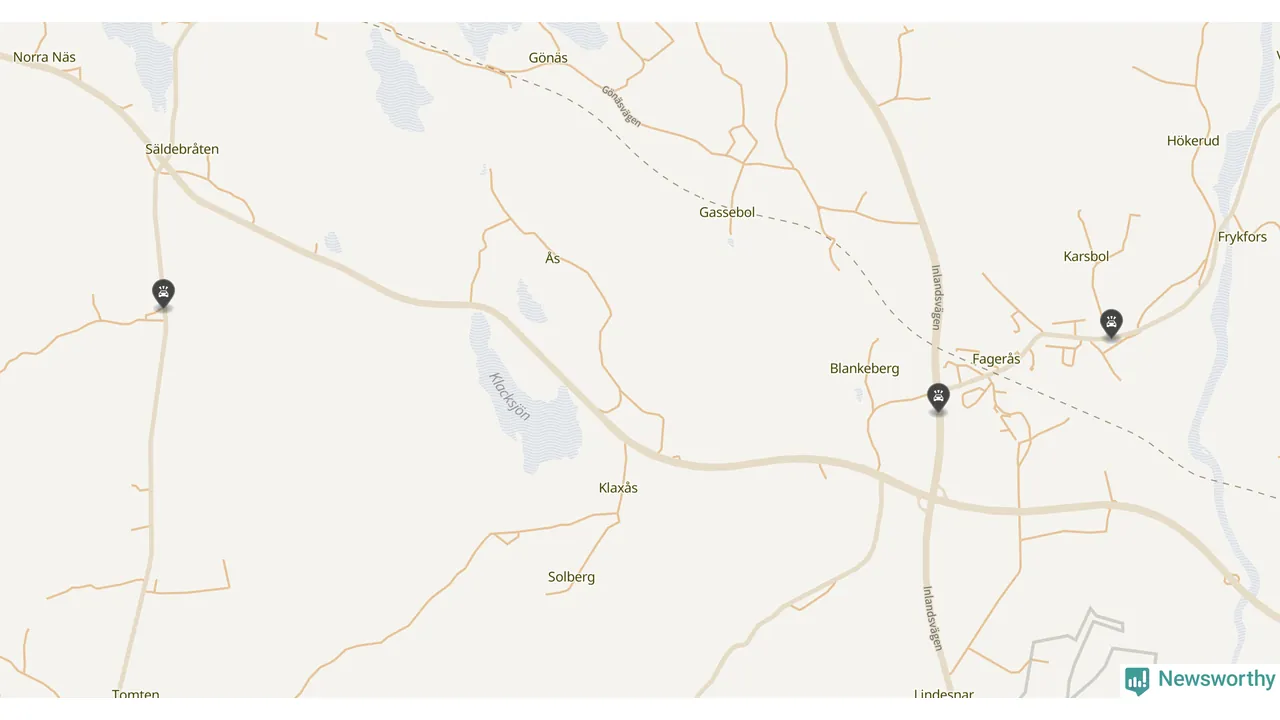
Task: Click the Solberg place label
Action: point(571,577)
